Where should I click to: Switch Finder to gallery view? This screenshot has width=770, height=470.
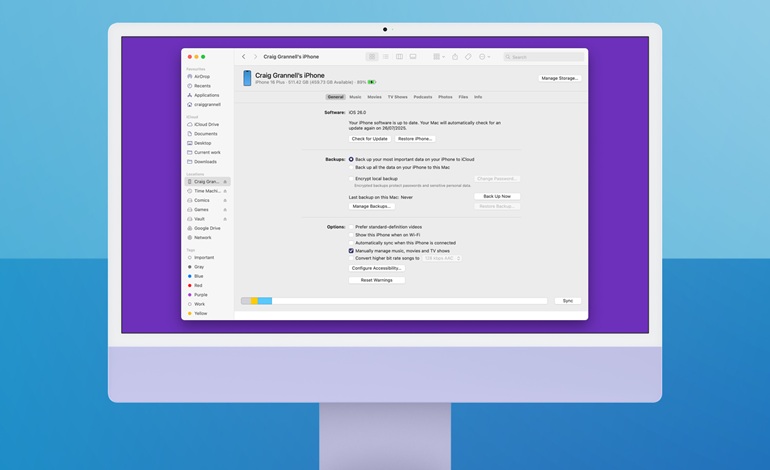click(x=413, y=57)
